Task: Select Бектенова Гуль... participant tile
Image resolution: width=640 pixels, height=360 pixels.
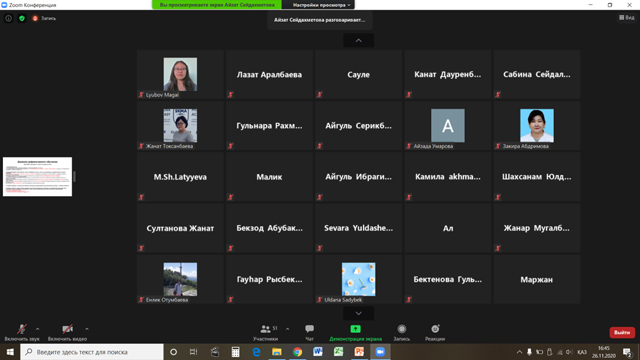Action: click(448, 279)
